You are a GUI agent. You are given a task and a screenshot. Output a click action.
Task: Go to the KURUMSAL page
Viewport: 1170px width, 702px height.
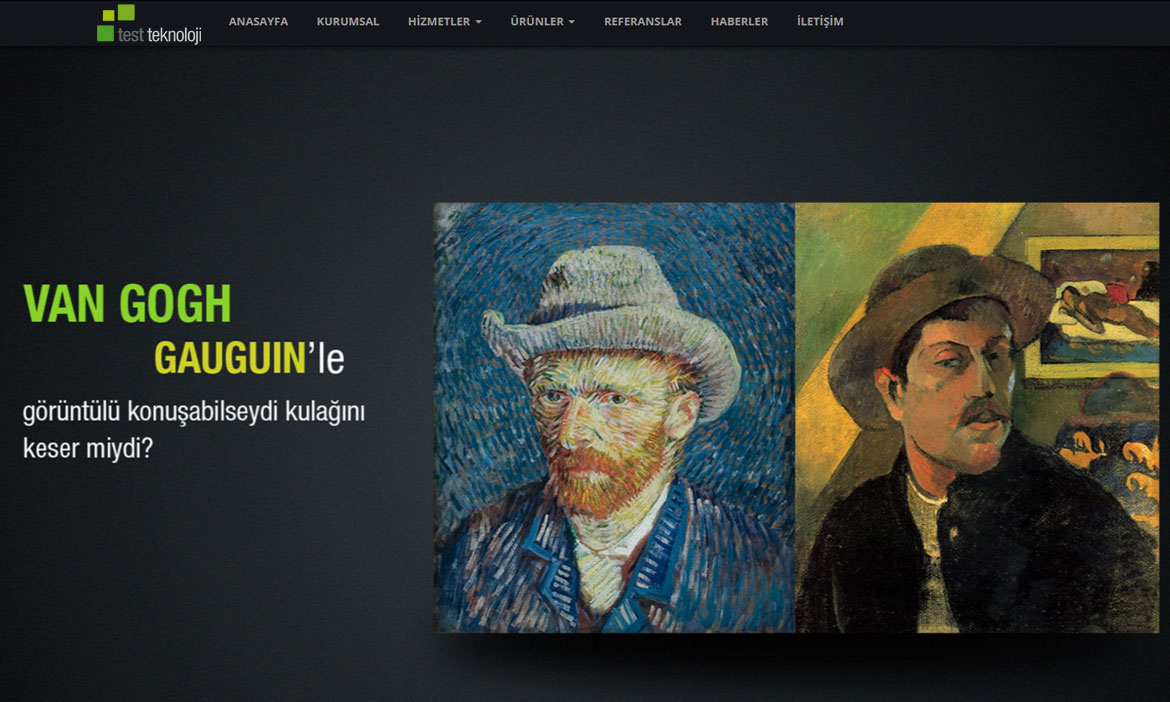(x=348, y=22)
